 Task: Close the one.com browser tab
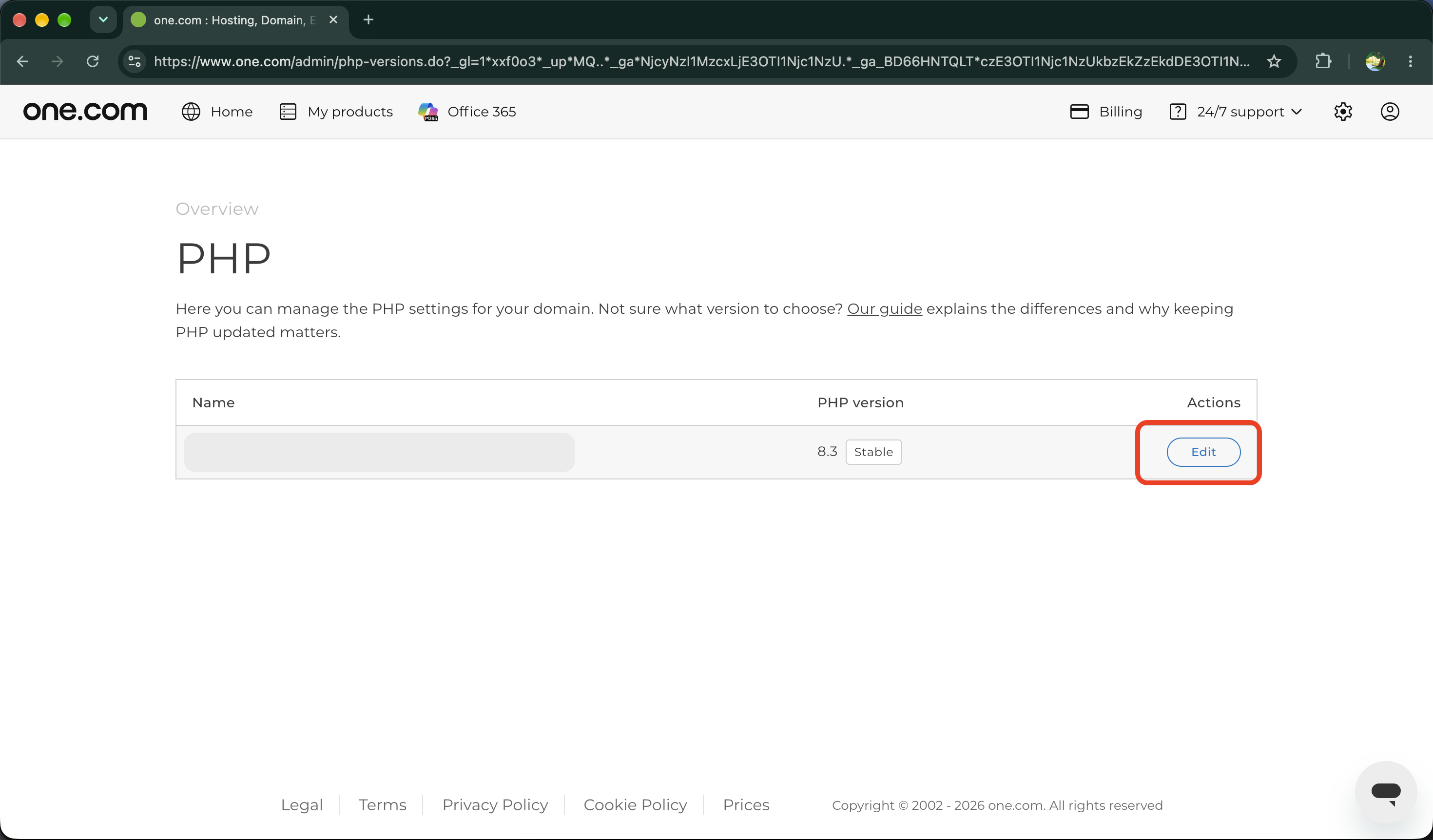click(333, 20)
